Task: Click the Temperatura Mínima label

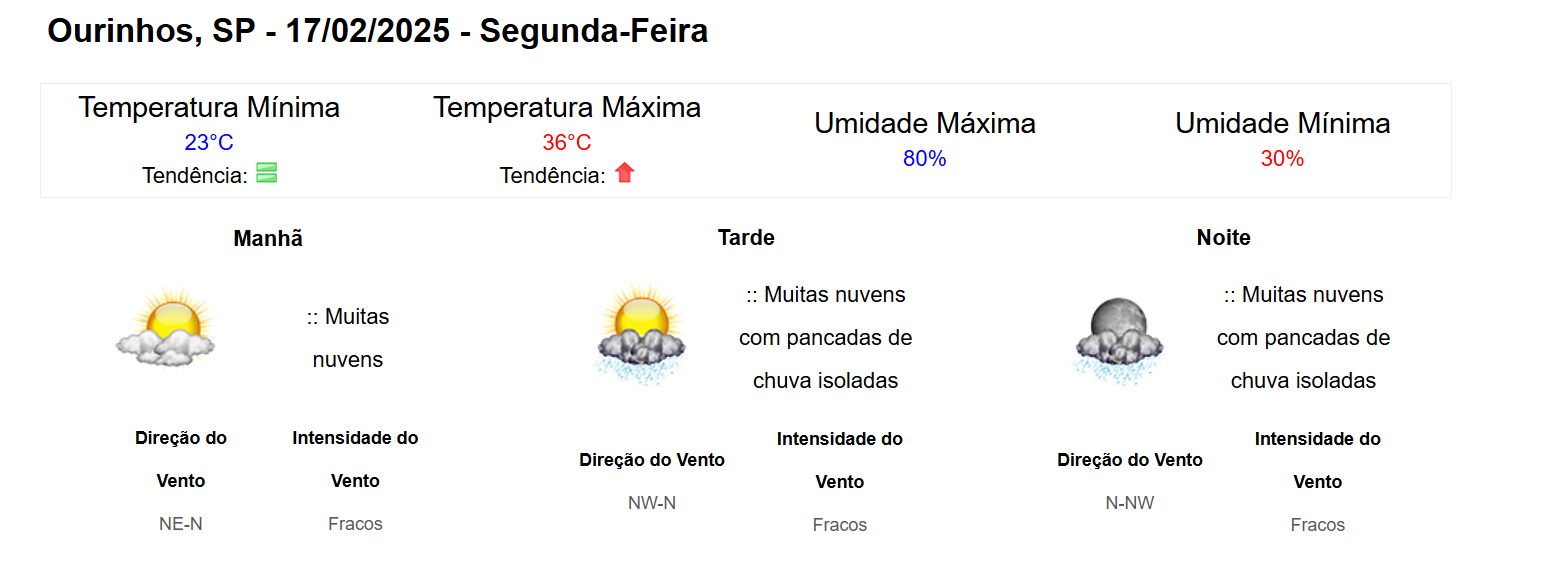Action: pyautogui.click(x=209, y=107)
